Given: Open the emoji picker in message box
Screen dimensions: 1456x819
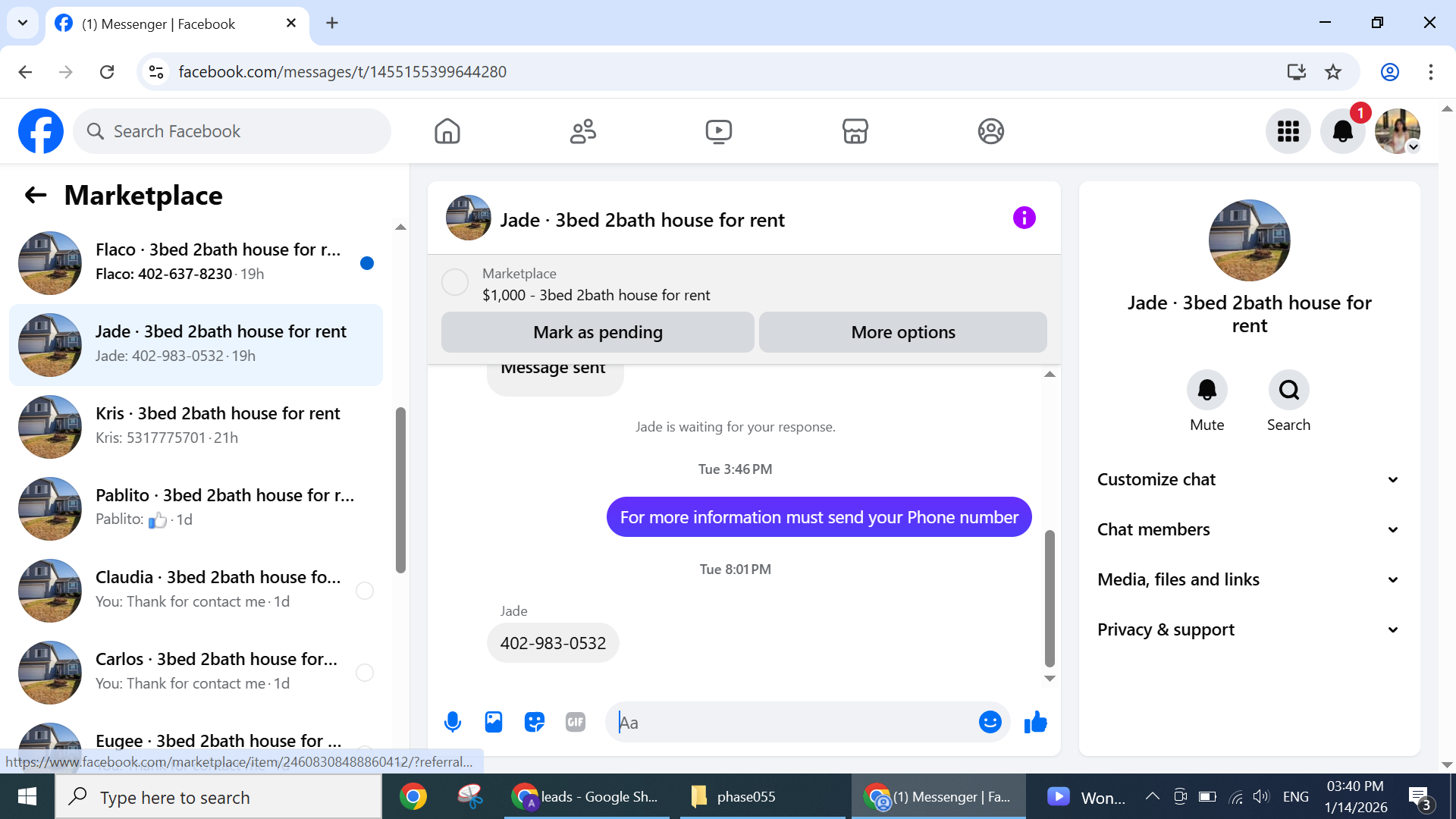Looking at the screenshot, I should (990, 722).
